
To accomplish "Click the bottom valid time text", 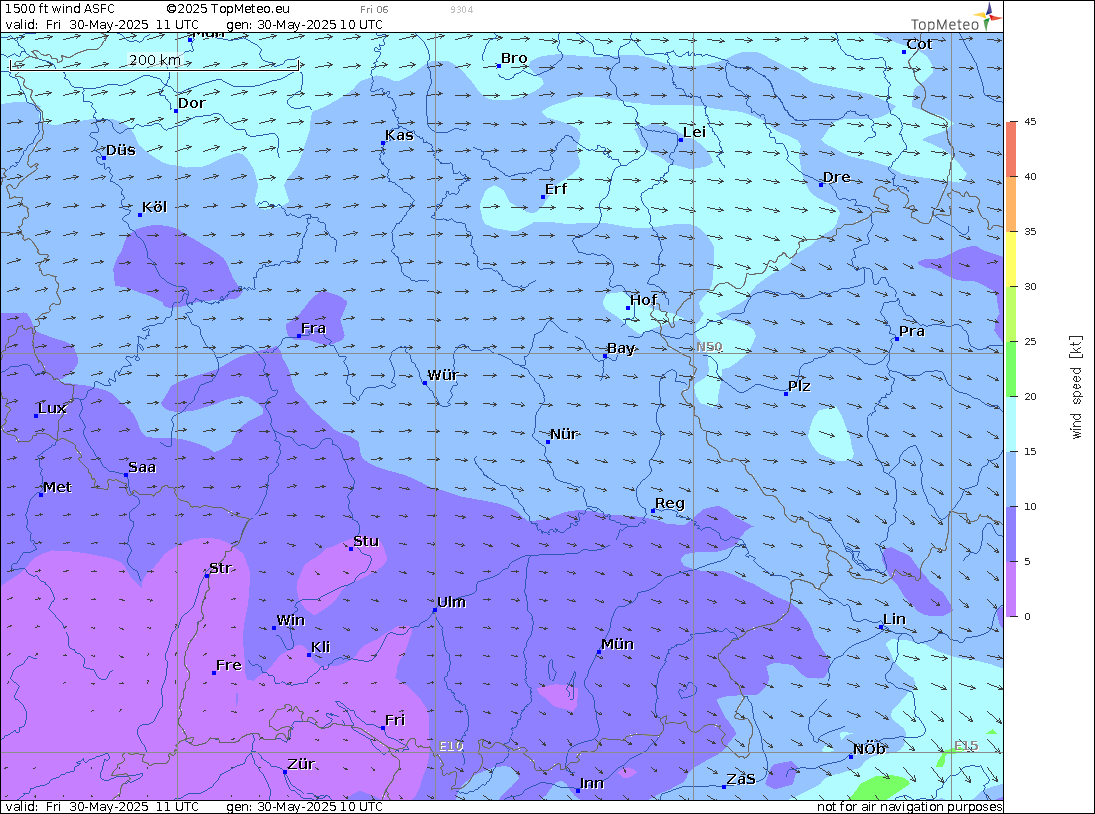I will tap(102, 806).
